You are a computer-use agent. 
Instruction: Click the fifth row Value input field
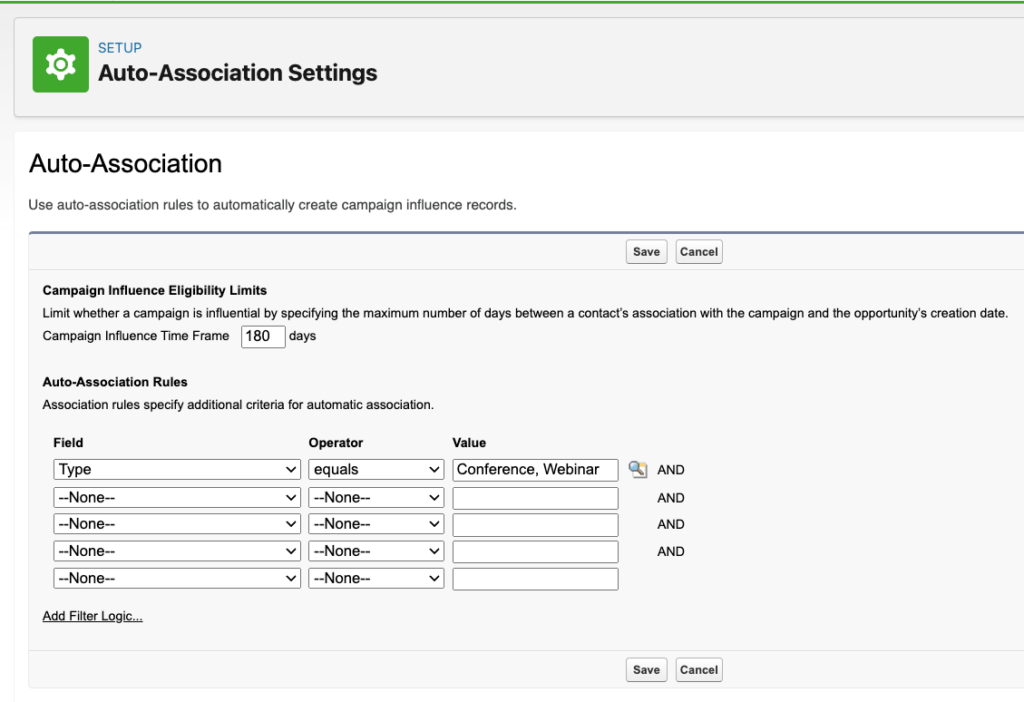[535, 578]
